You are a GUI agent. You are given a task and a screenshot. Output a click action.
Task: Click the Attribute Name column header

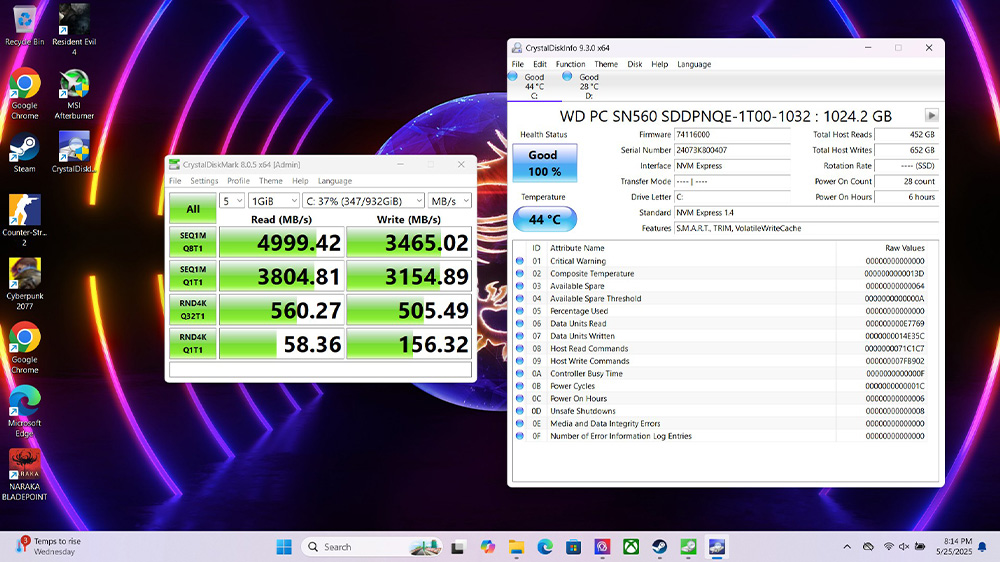pyautogui.click(x=577, y=248)
